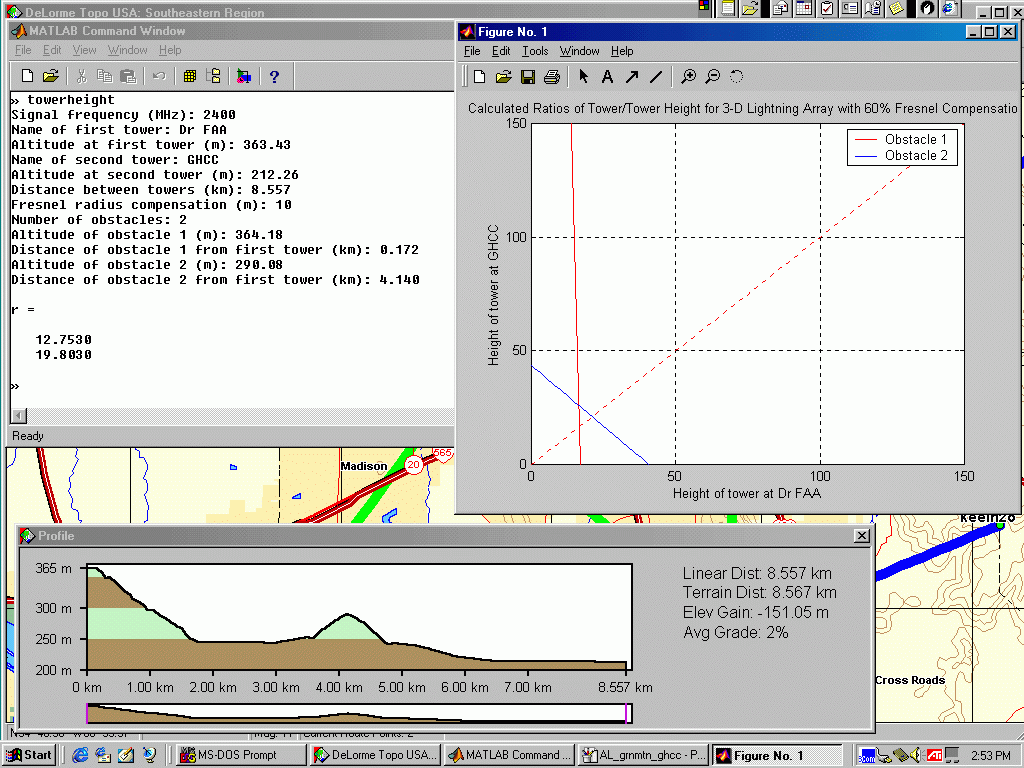Select the Add Line tool
1024x768 pixels.
656,77
